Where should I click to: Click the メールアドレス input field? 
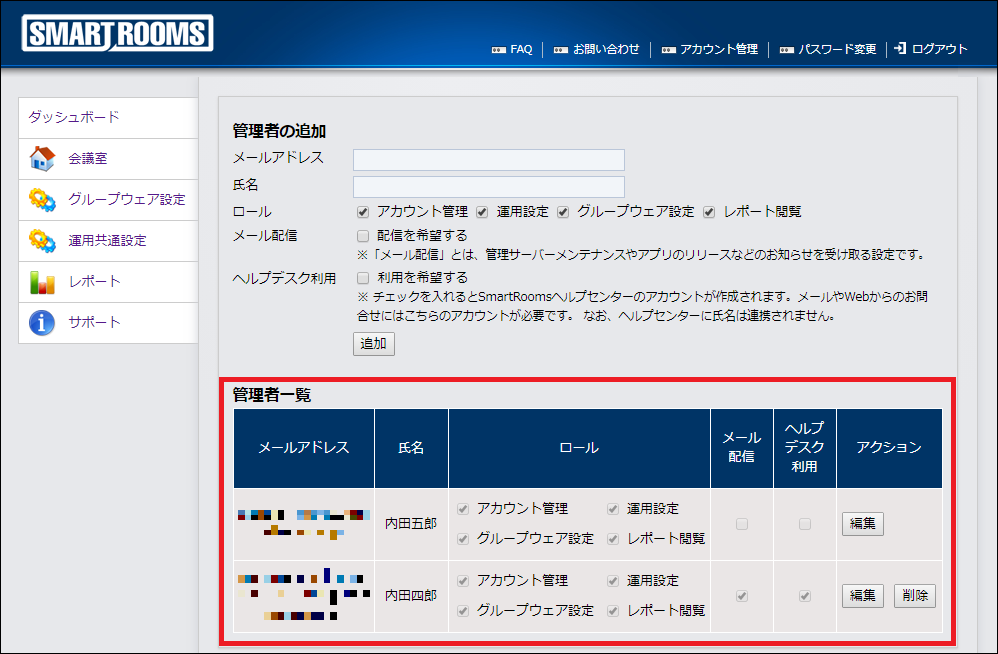click(x=489, y=160)
